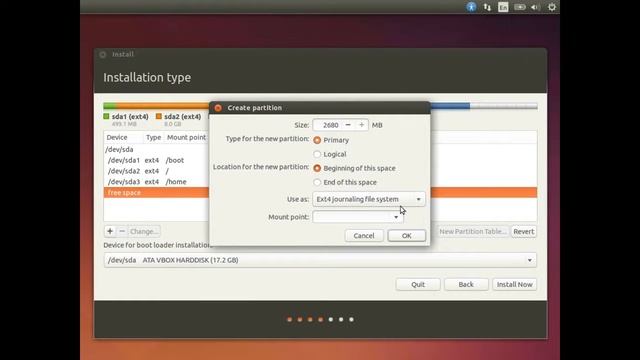Click the sda2 (ext4) legend label
Image resolution: width=640 pixels, height=360 pixels.
click(x=182, y=117)
